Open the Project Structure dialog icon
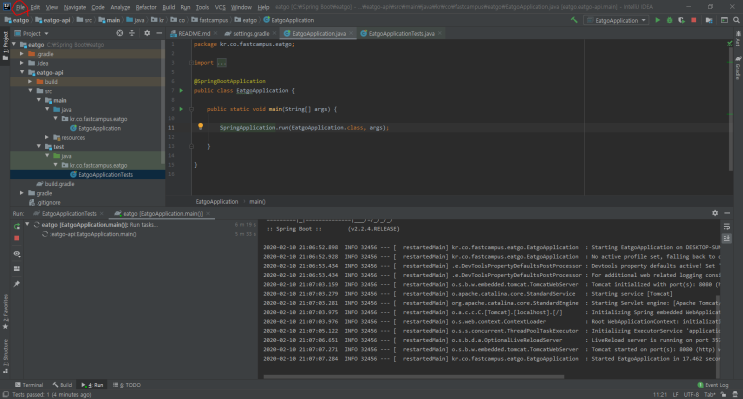Viewport: 743px width, 399px height. (x=709, y=20)
